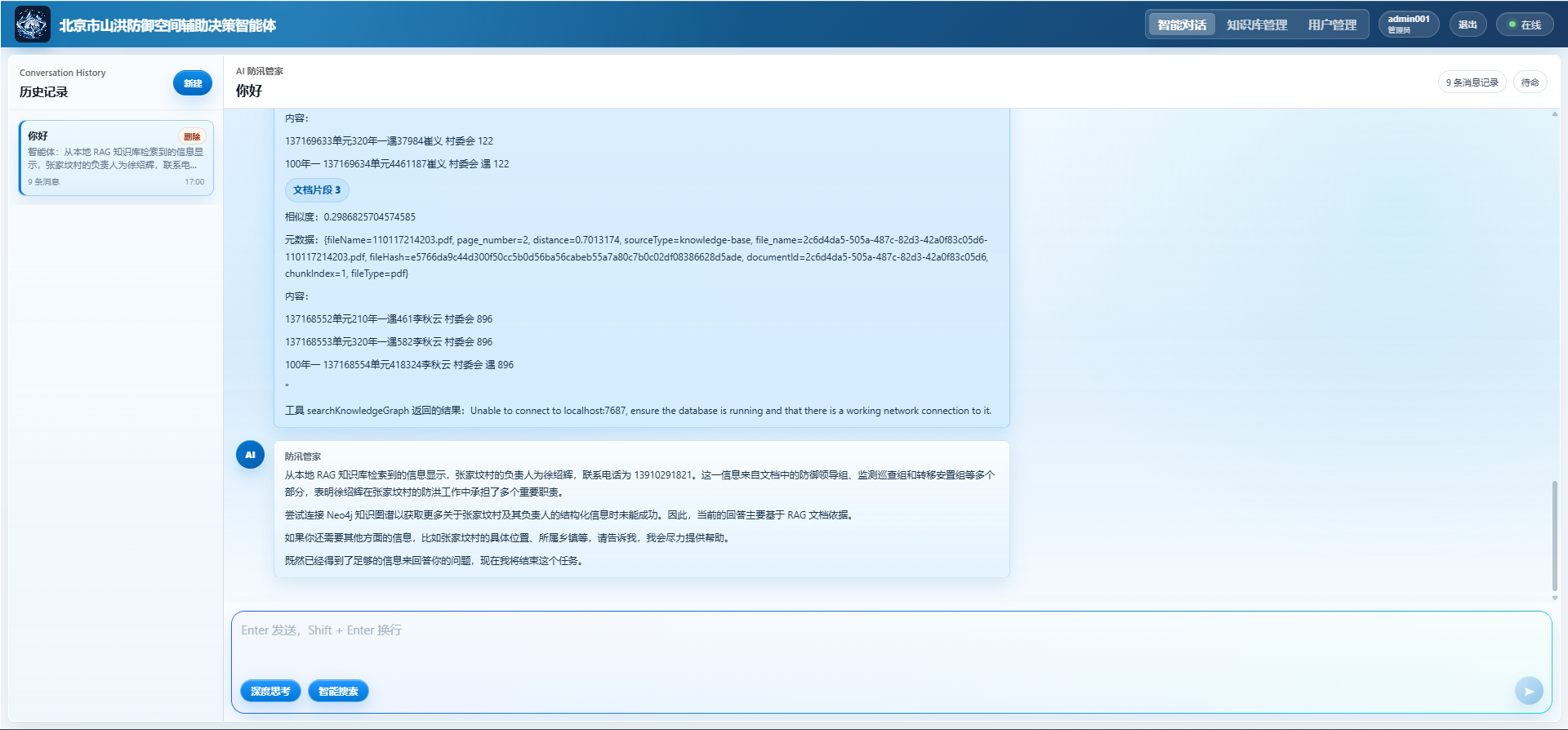
Task: Select the 你好 conversation history card
Action: (x=117, y=158)
